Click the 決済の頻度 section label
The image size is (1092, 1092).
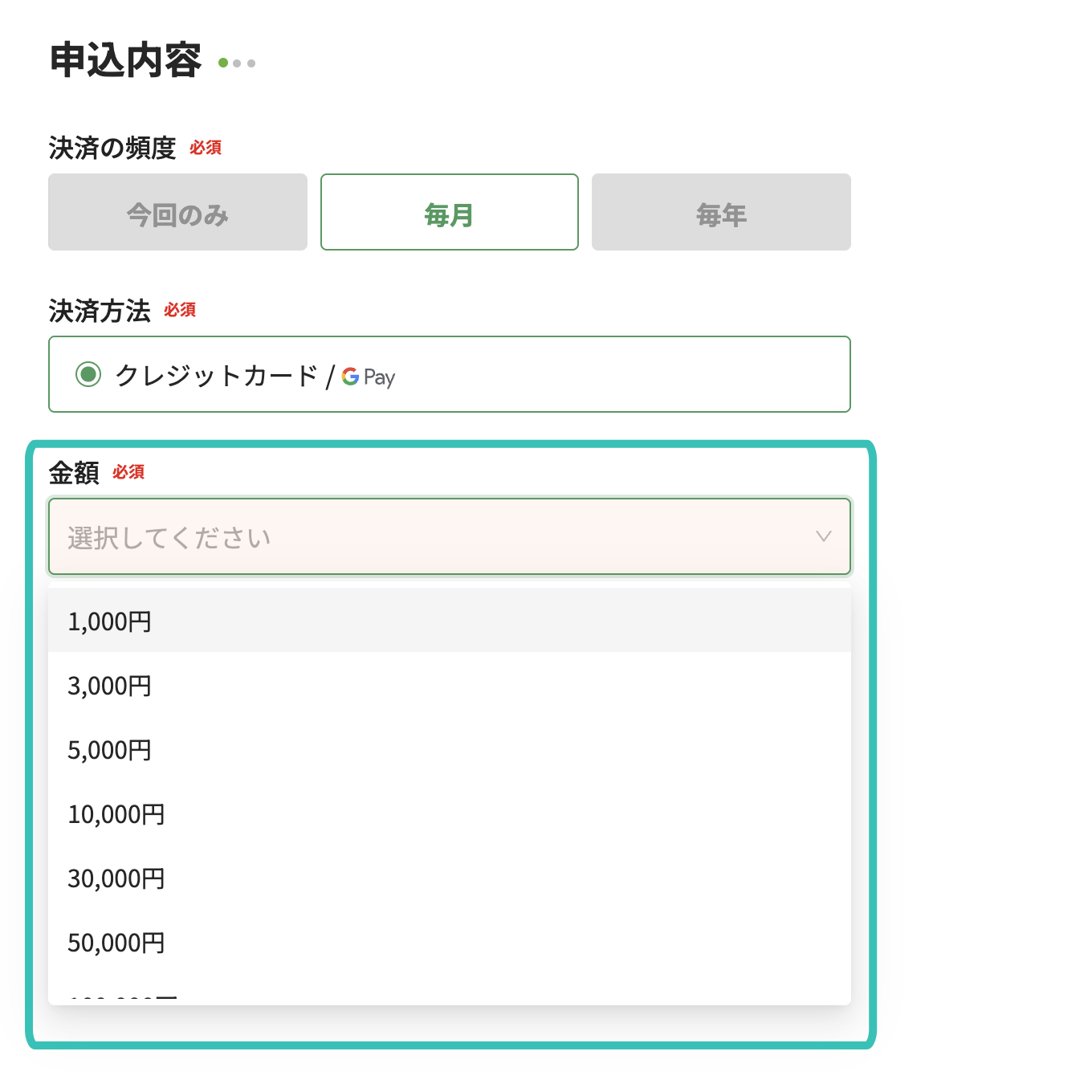[x=112, y=148]
